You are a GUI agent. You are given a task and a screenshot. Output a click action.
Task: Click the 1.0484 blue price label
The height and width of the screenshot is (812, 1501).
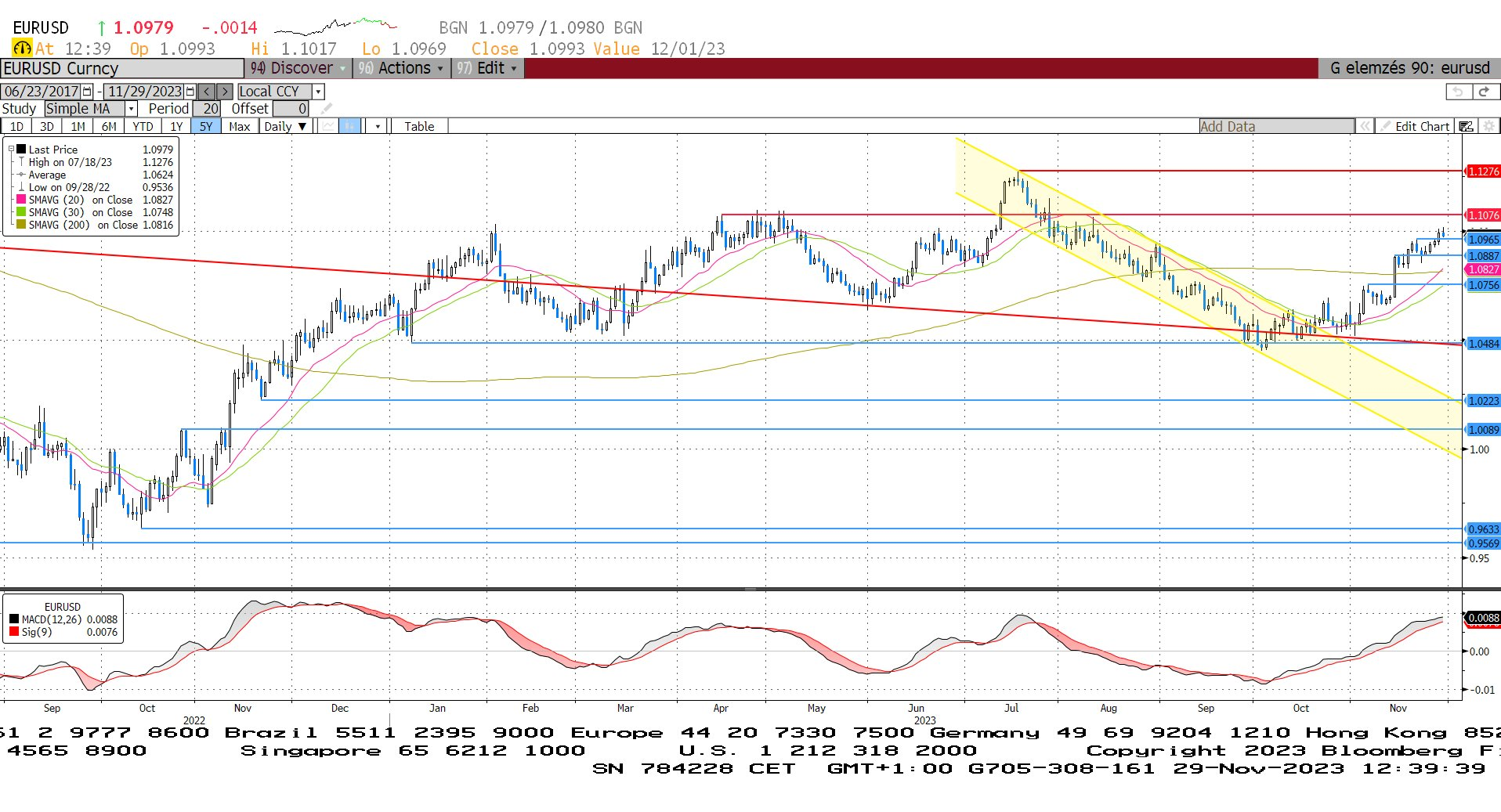1483,344
